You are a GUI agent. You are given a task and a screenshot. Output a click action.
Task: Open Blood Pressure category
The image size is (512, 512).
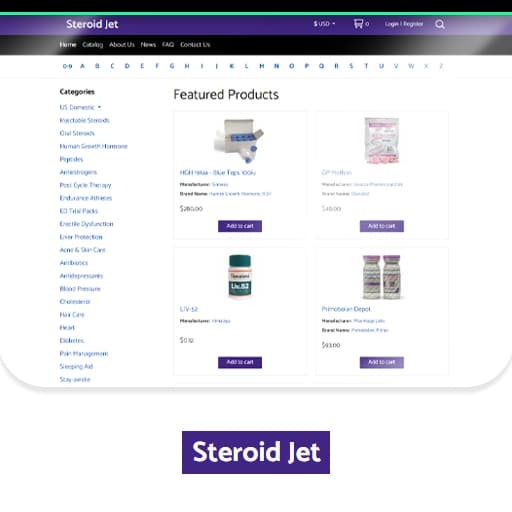pyautogui.click(x=80, y=289)
